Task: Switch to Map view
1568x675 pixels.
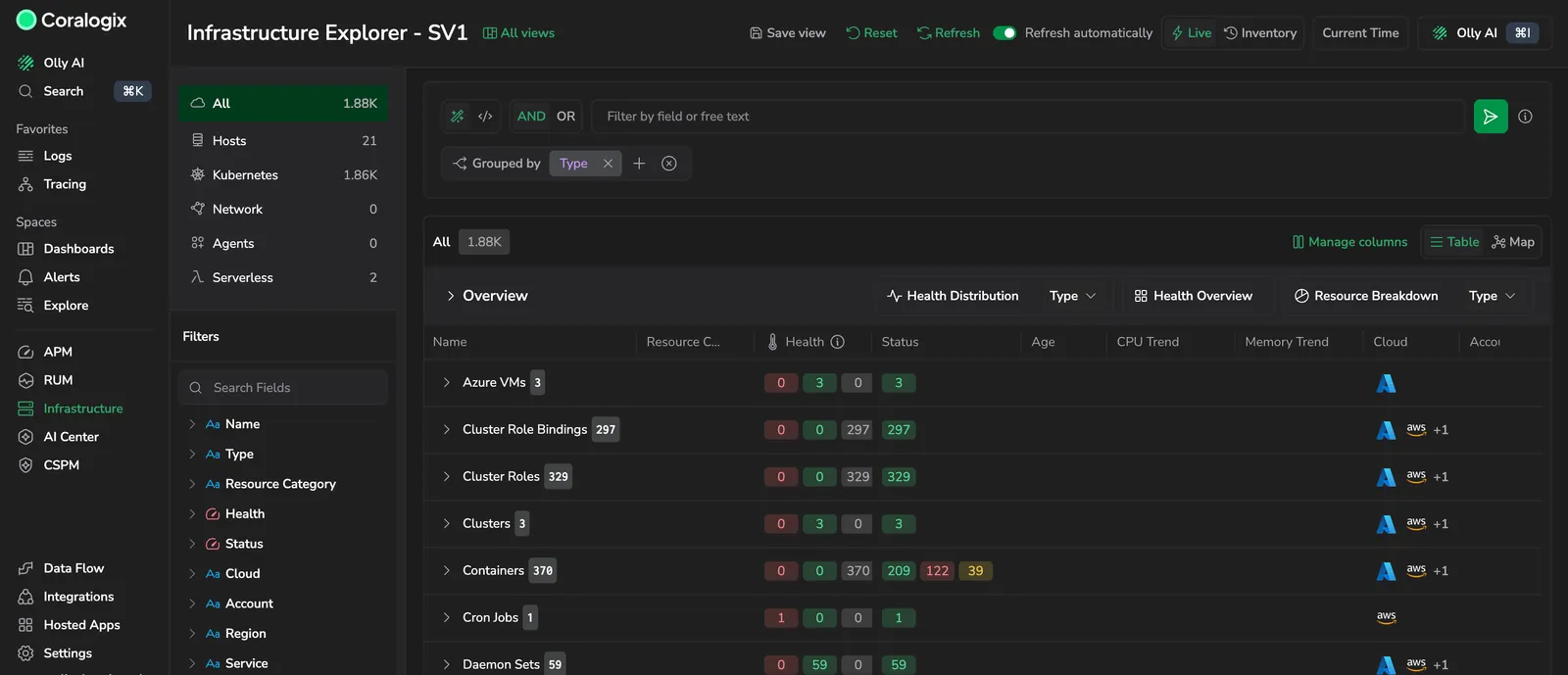Action: [1513, 242]
